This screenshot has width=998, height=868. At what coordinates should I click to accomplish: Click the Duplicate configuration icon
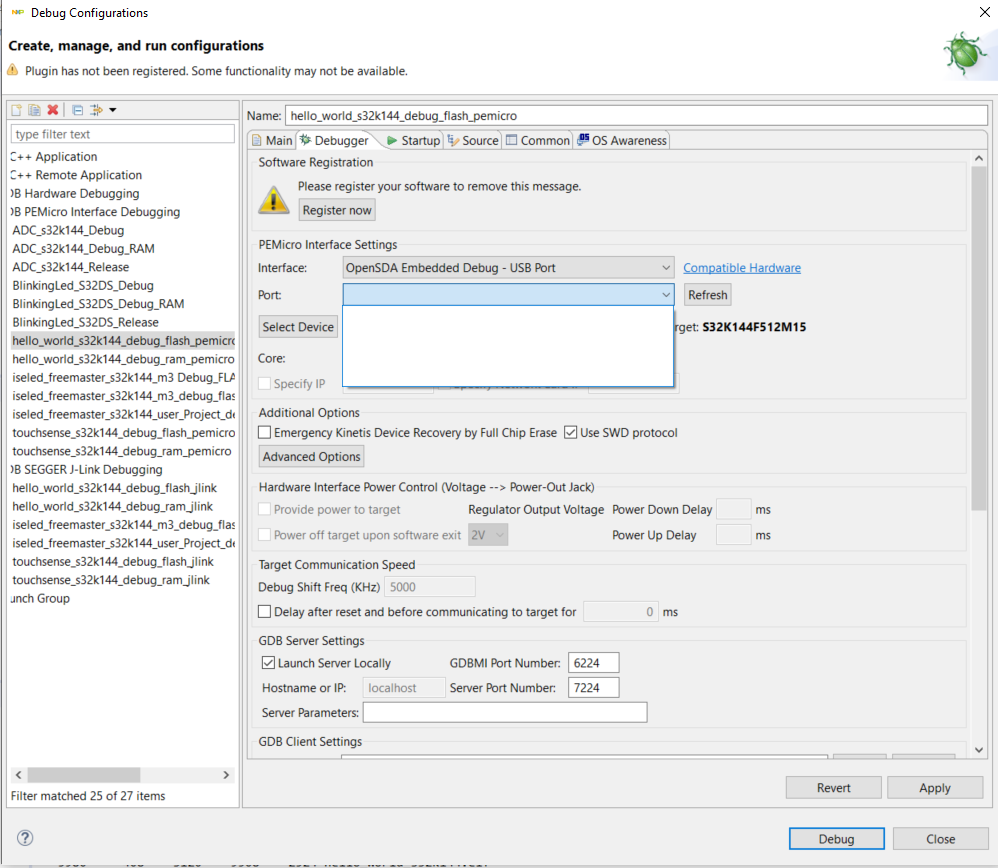pos(34,110)
